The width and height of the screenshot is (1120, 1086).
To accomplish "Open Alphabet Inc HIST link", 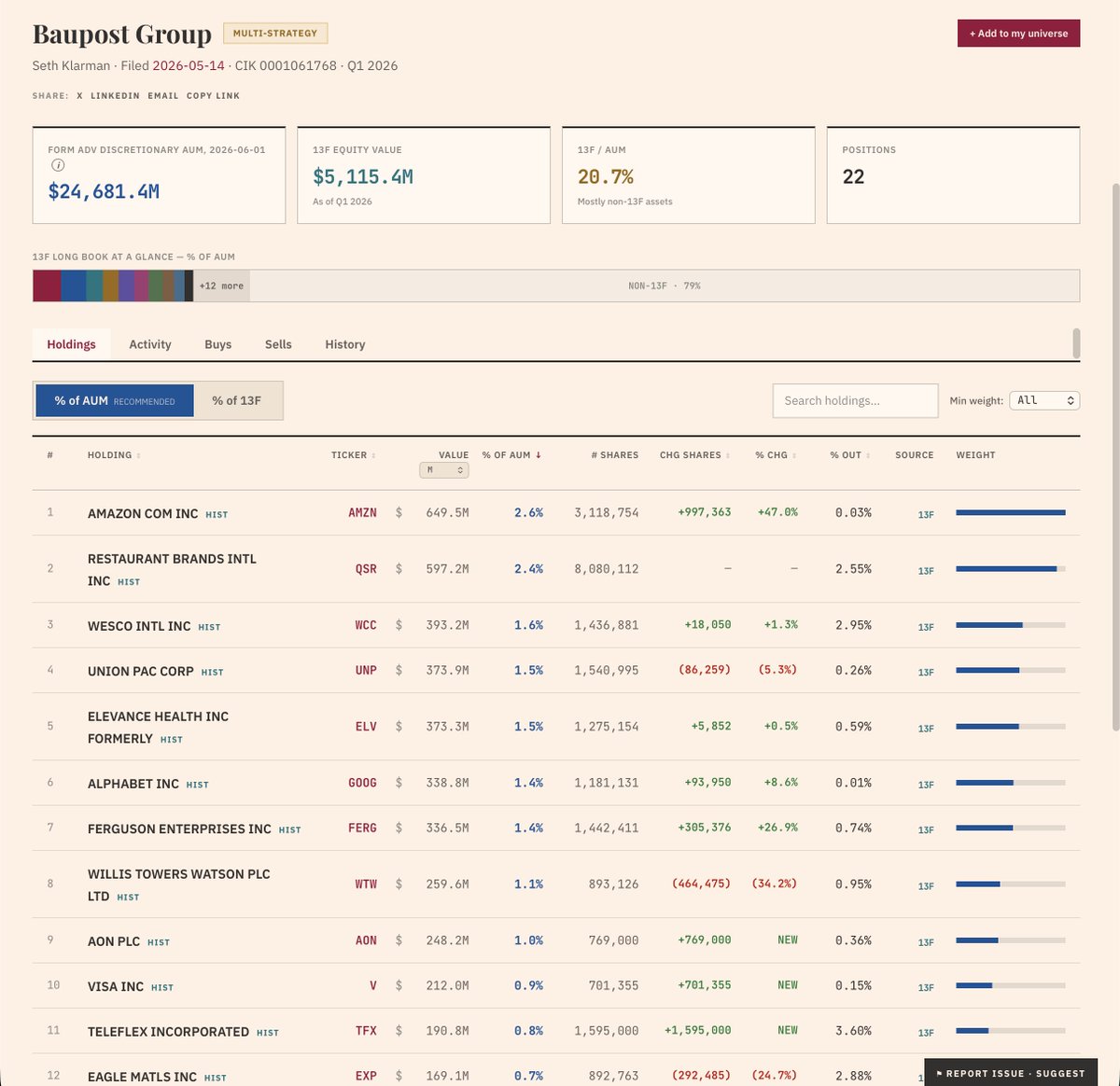I will (x=197, y=785).
